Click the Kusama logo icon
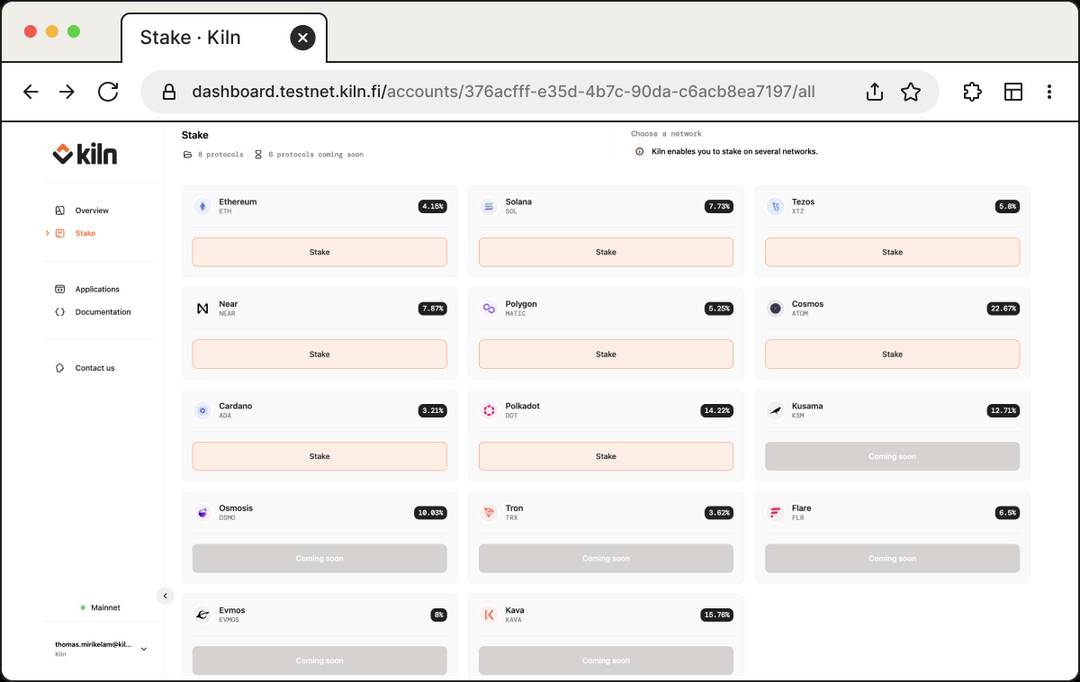This screenshot has width=1080, height=682. coord(776,410)
